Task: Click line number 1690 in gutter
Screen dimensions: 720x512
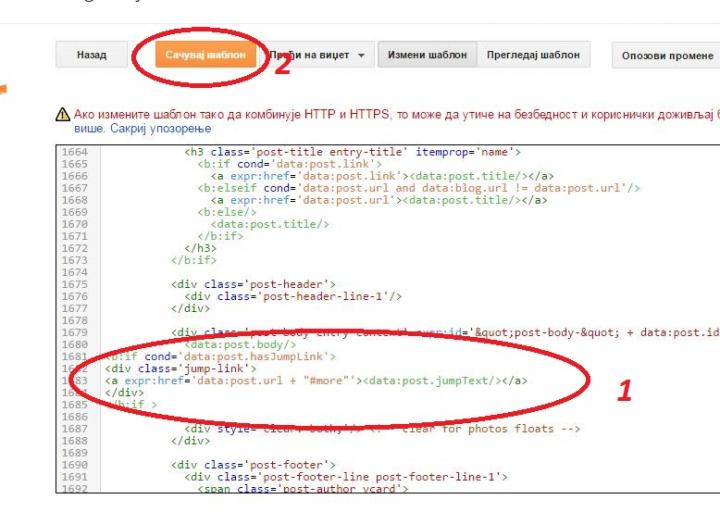Action: [x=74, y=464]
